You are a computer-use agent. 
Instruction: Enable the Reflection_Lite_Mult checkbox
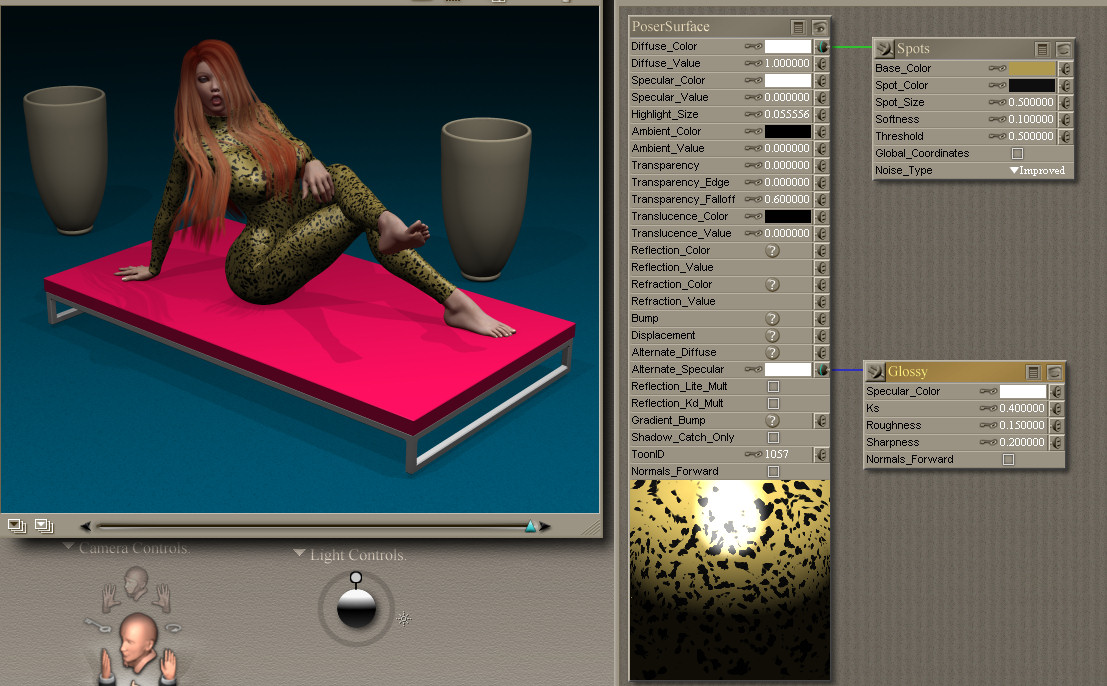[x=773, y=386]
